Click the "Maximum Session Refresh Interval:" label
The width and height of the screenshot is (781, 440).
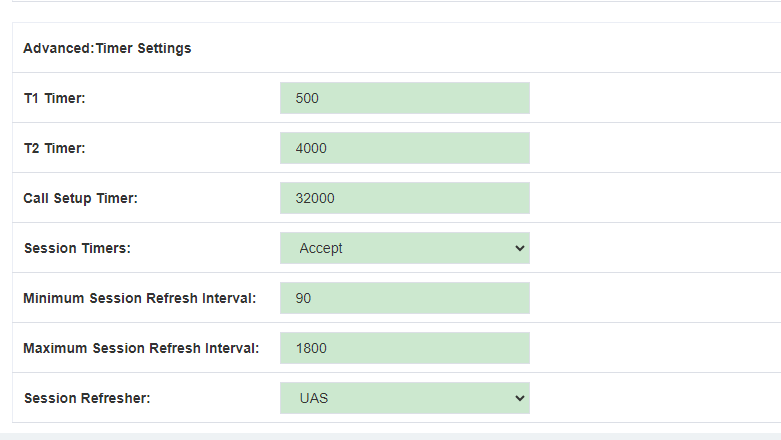(141, 348)
